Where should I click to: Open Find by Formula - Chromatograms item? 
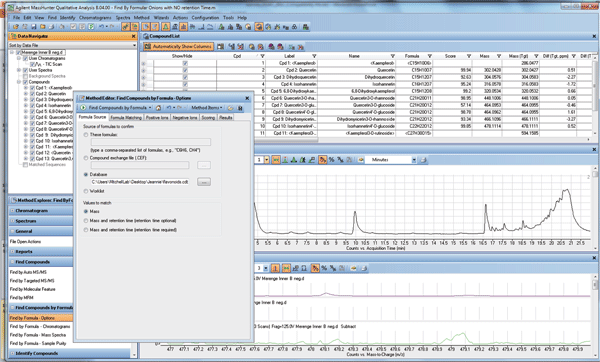pyautogui.click(x=40, y=326)
